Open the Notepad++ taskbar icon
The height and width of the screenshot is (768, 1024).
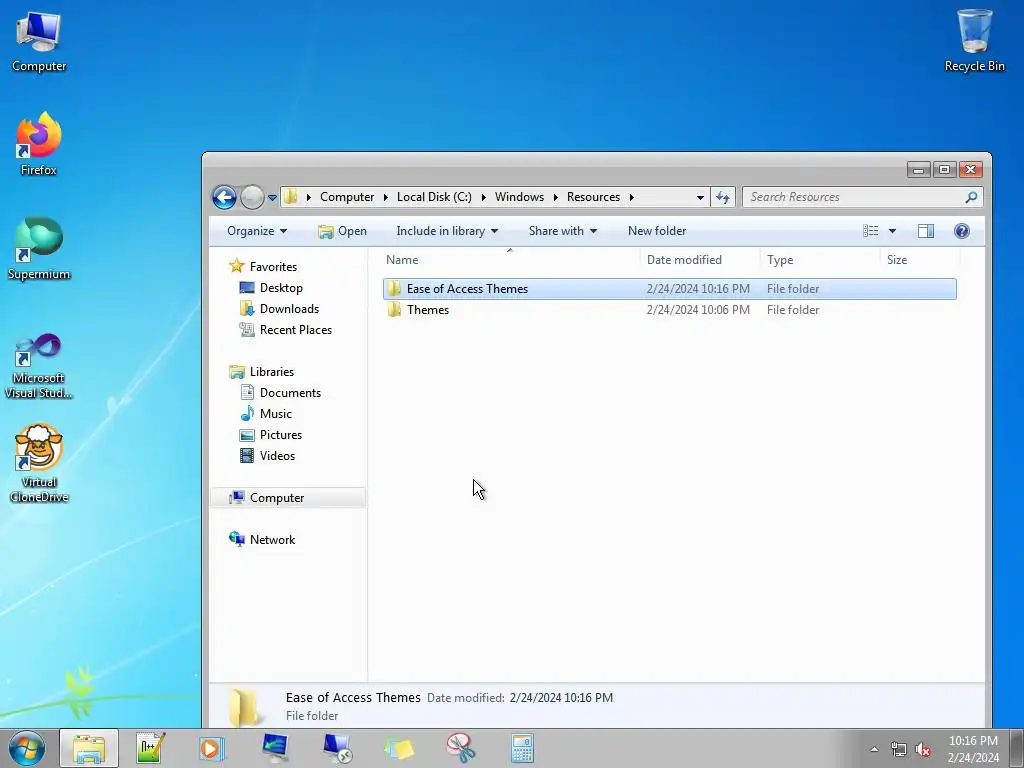(x=151, y=748)
